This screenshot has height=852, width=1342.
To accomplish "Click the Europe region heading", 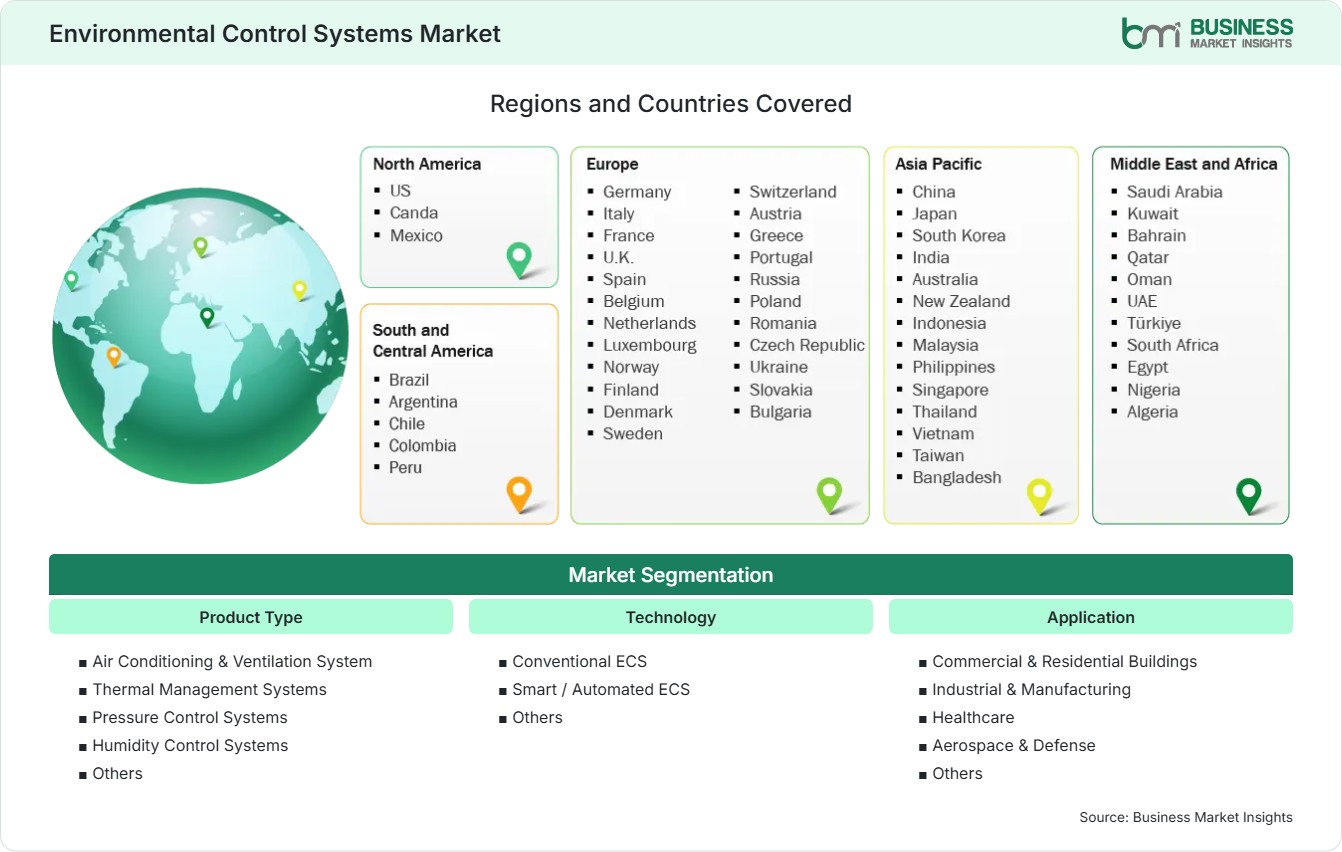I will 612,164.
